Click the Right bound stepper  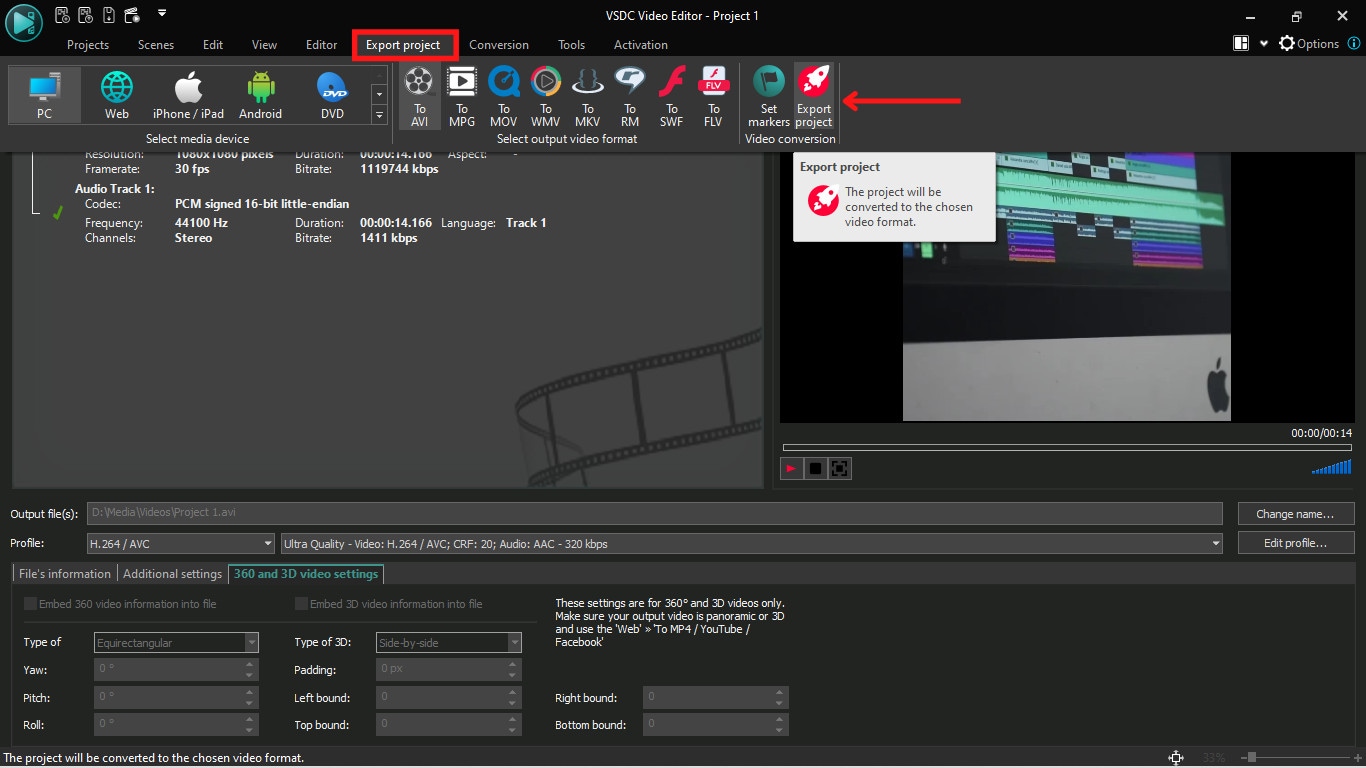click(x=781, y=697)
